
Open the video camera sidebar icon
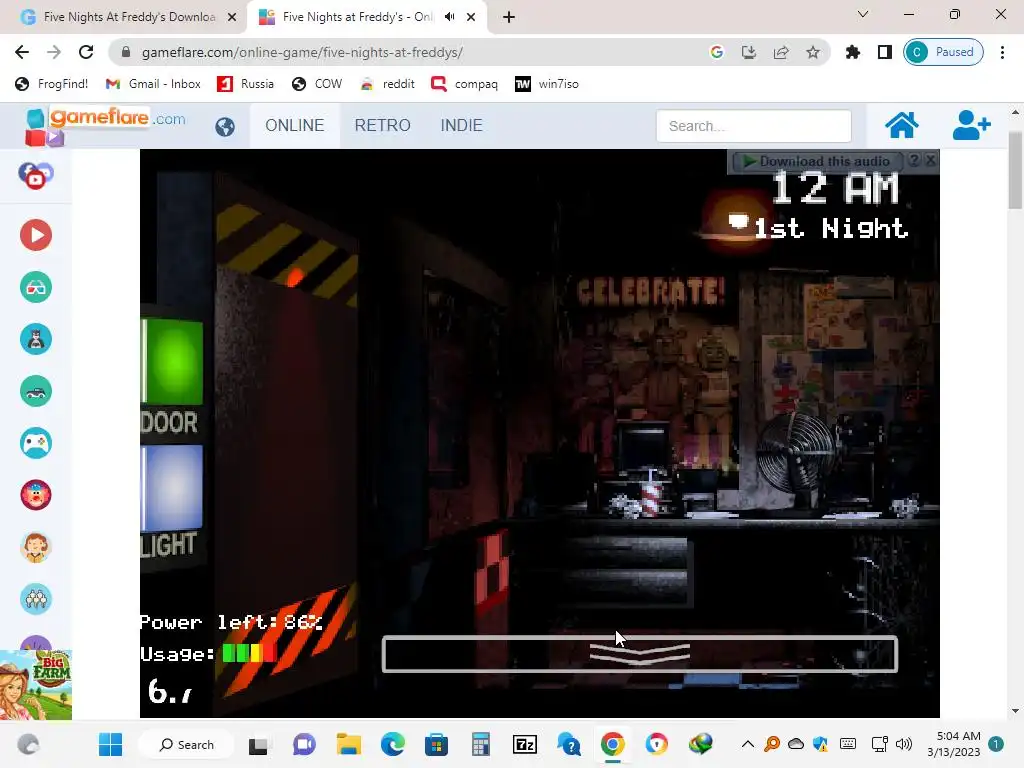[36, 176]
